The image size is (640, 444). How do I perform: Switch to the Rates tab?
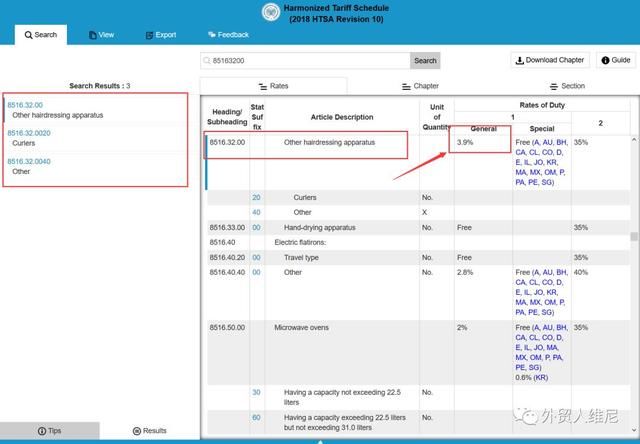[x=273, y=86]
